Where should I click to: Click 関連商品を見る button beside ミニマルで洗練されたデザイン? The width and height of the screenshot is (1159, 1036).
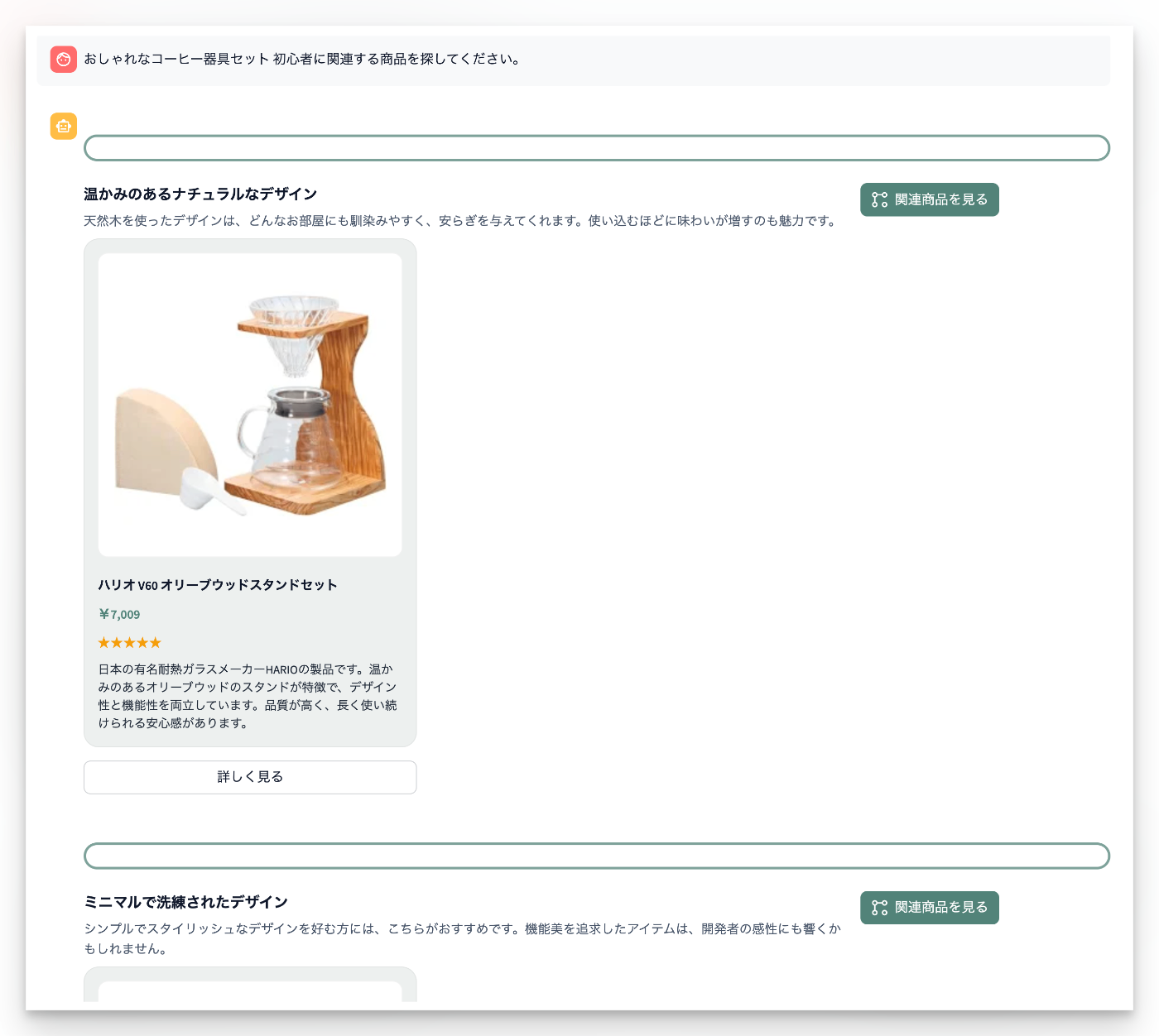[x=930, y=908]
